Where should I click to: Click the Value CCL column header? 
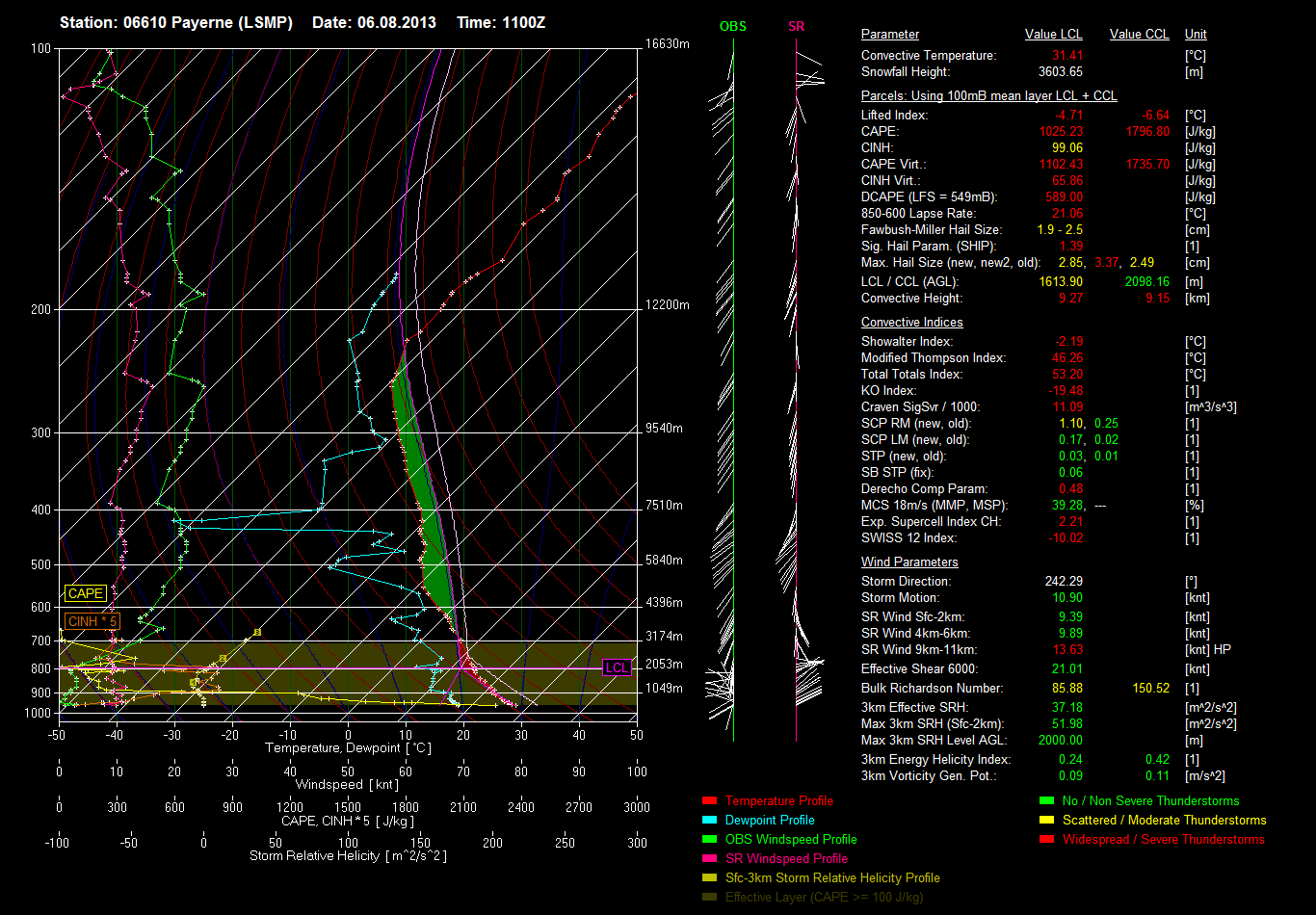click(x=1139, y=35)
